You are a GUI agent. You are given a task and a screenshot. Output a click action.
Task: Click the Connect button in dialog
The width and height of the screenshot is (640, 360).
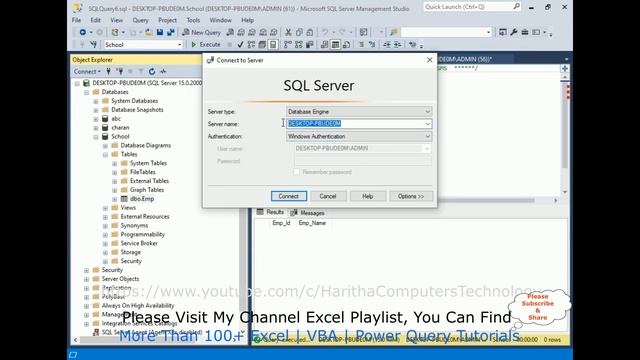click(x=289, y=196)
